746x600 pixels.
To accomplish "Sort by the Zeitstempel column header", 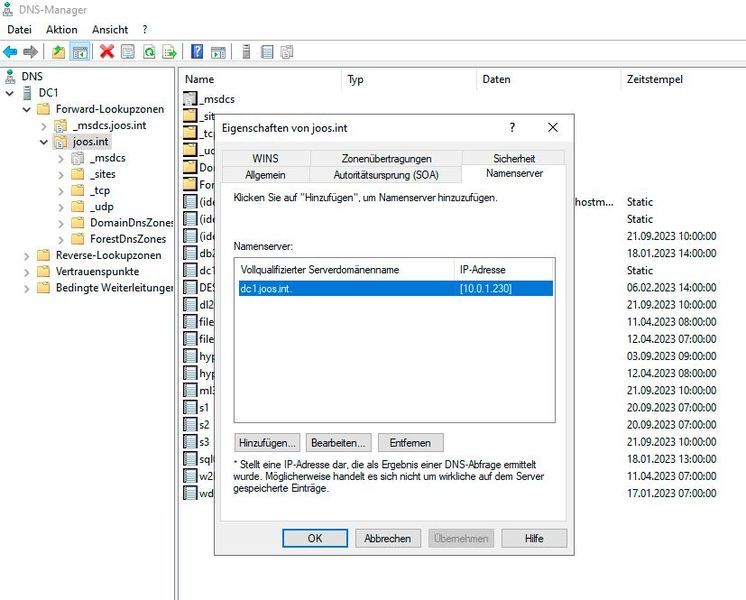I will pos(683,79).
